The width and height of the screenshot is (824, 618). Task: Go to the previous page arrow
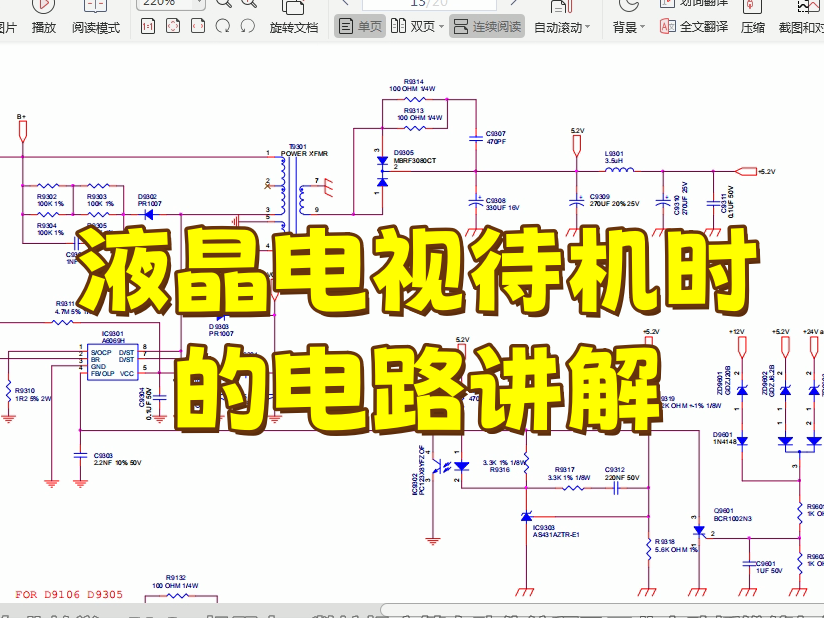(x=345, y=3)
